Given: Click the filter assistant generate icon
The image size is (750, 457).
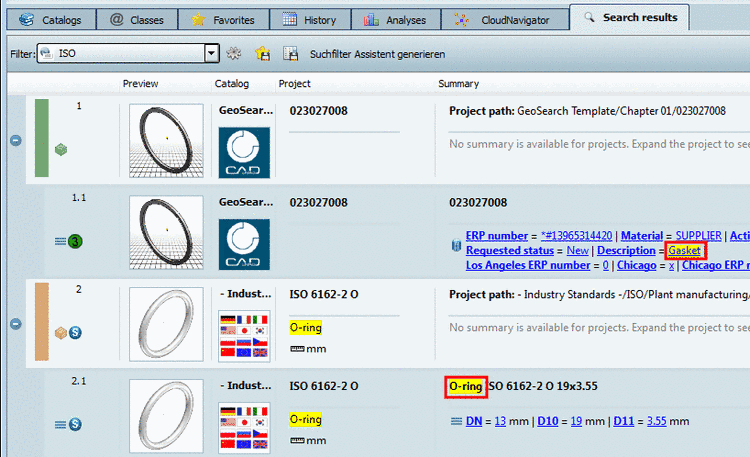Looking at the screenshot, I should 290,53.
